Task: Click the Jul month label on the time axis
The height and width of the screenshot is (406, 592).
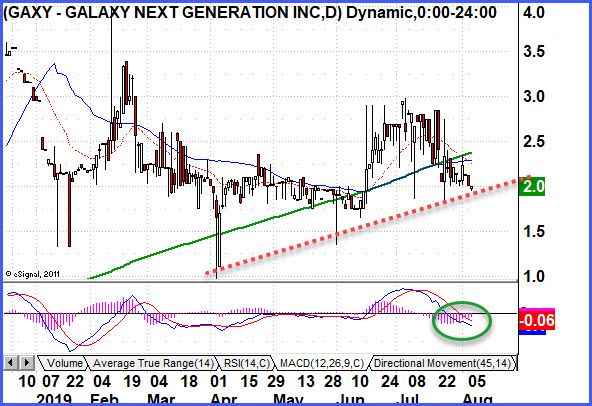Action: pos(407,399)
